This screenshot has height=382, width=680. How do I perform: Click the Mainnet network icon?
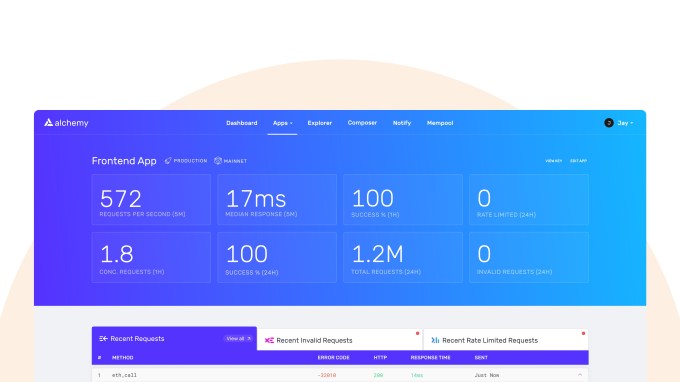tap(218, 161)
